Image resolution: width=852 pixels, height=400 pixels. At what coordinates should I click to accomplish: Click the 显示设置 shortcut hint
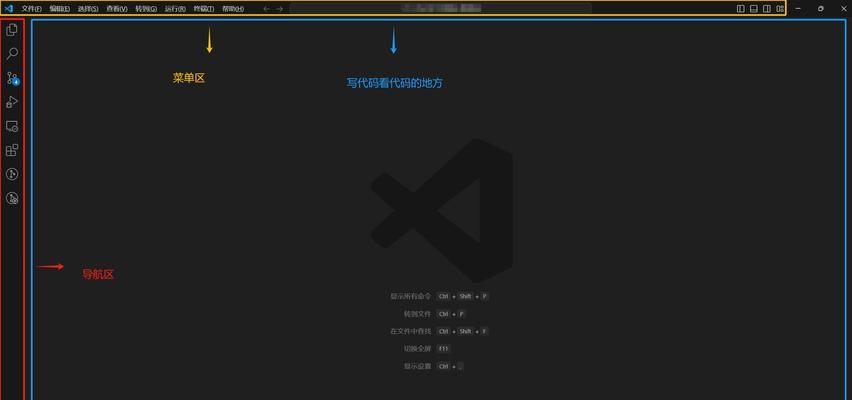[x=434, y=366]
